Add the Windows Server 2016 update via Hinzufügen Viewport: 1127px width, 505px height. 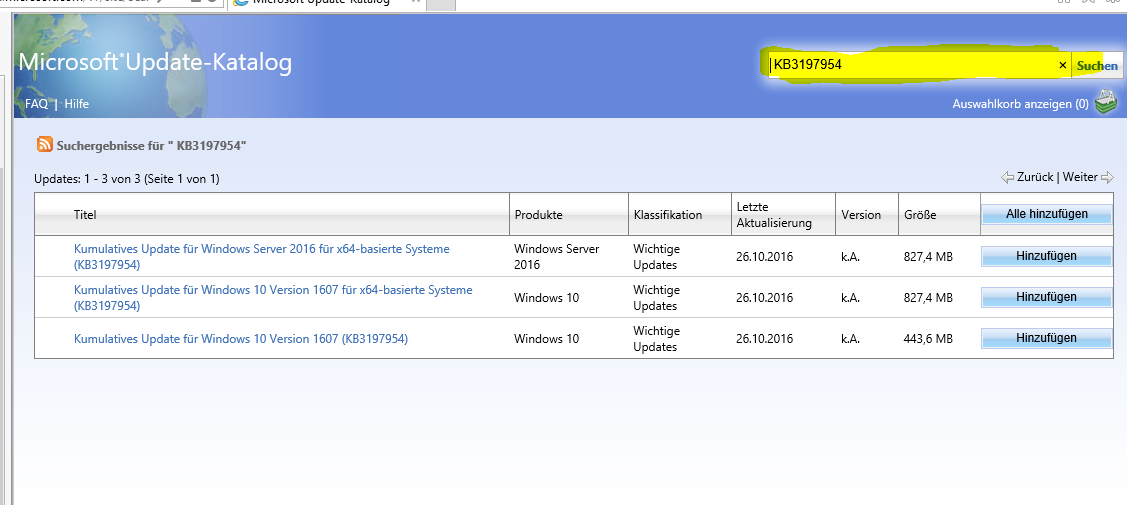1046,256
